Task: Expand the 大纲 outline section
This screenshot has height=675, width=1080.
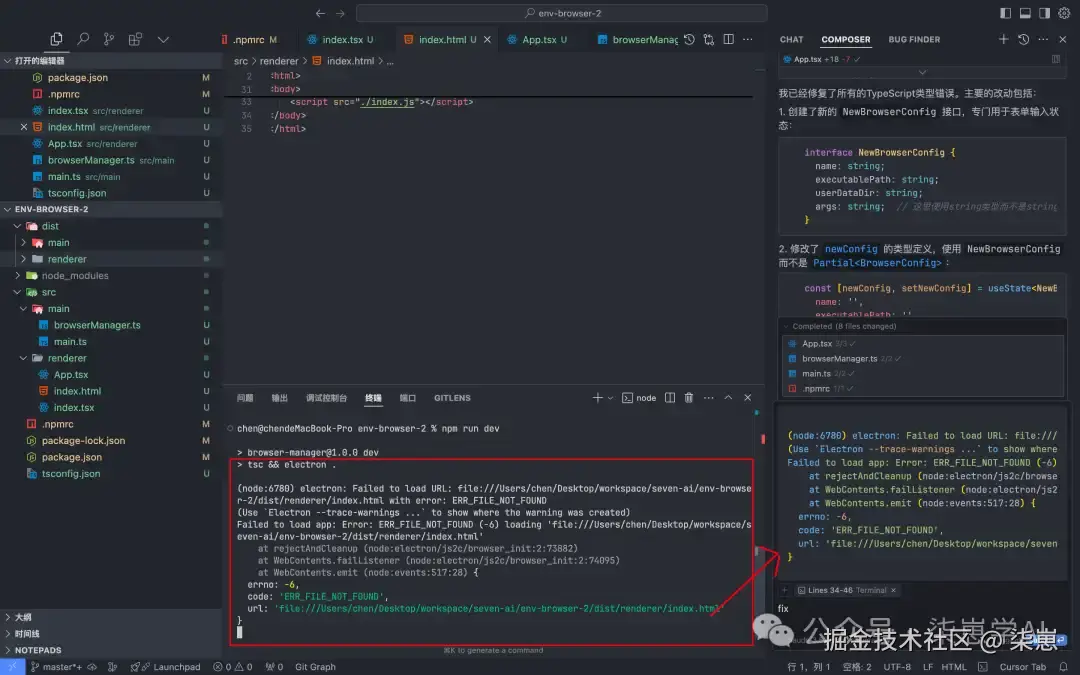Action: (18, 617)
